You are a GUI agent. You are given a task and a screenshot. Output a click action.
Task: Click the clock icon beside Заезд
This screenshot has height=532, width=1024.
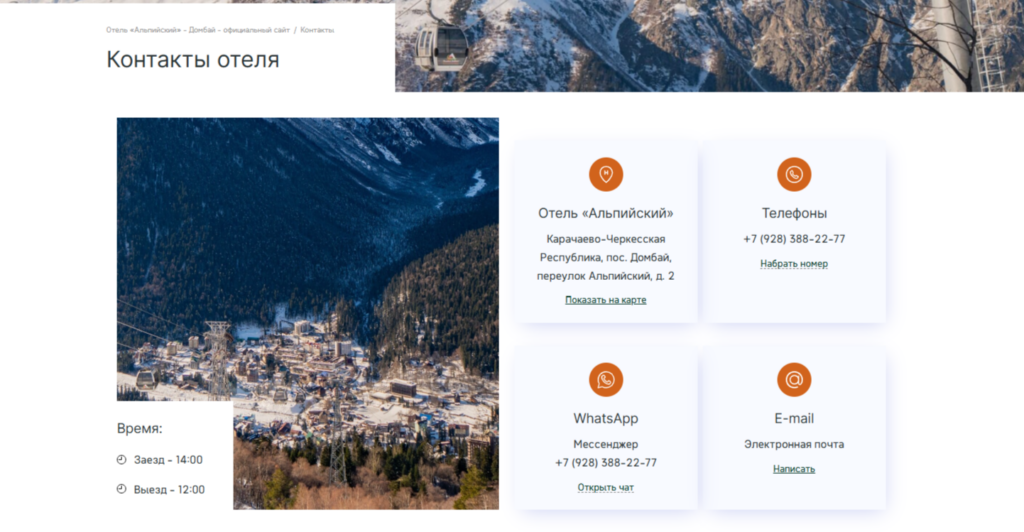[121, 460]
